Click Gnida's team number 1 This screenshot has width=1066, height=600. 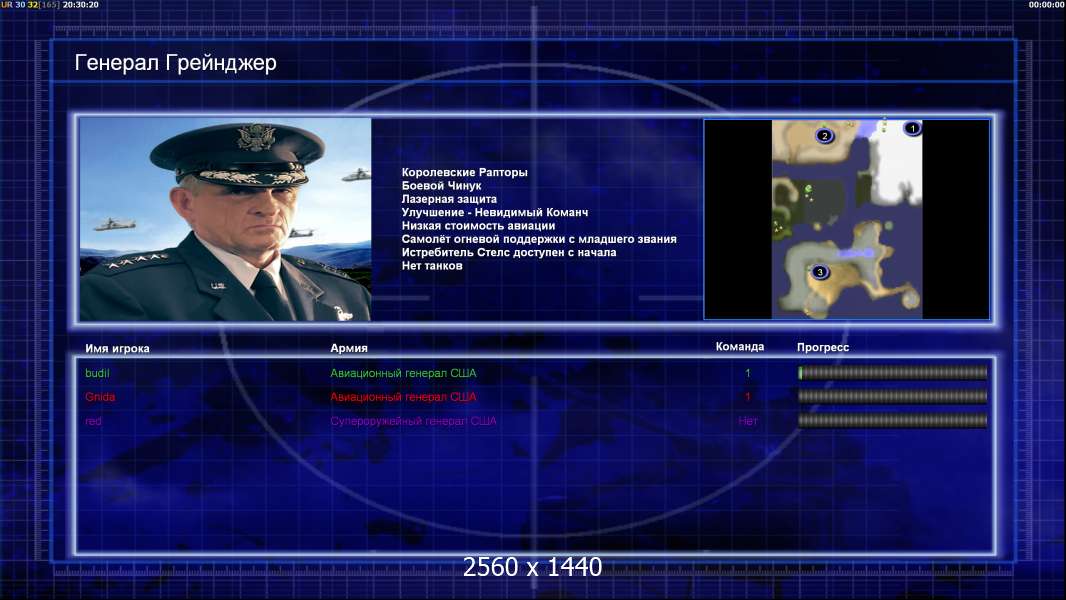(x=748, y=397)
